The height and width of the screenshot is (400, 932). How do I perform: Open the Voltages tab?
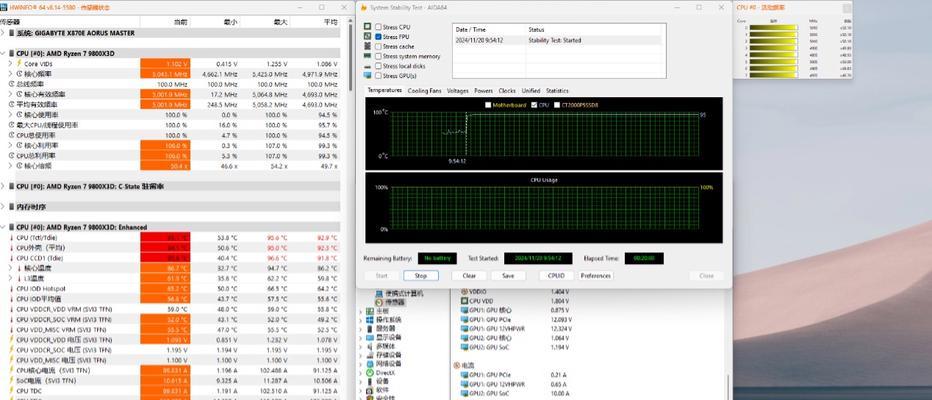click(x=457, y=91)
